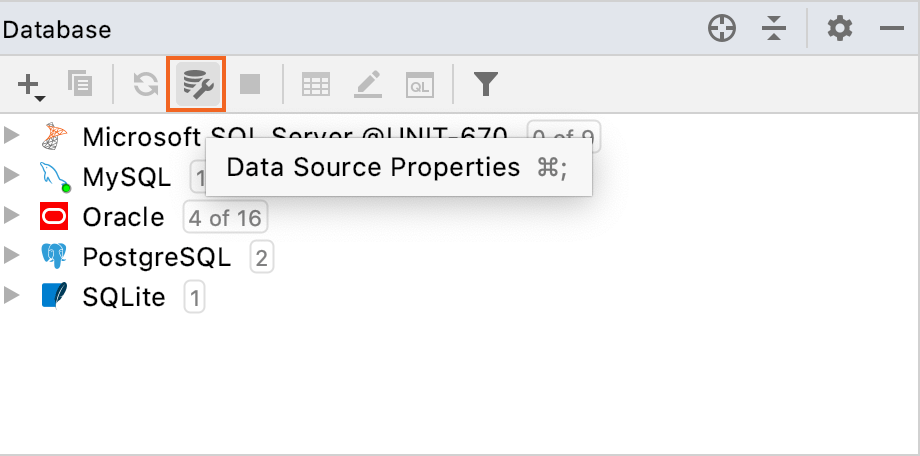Click the New plus icon

[x=31, y=86]
